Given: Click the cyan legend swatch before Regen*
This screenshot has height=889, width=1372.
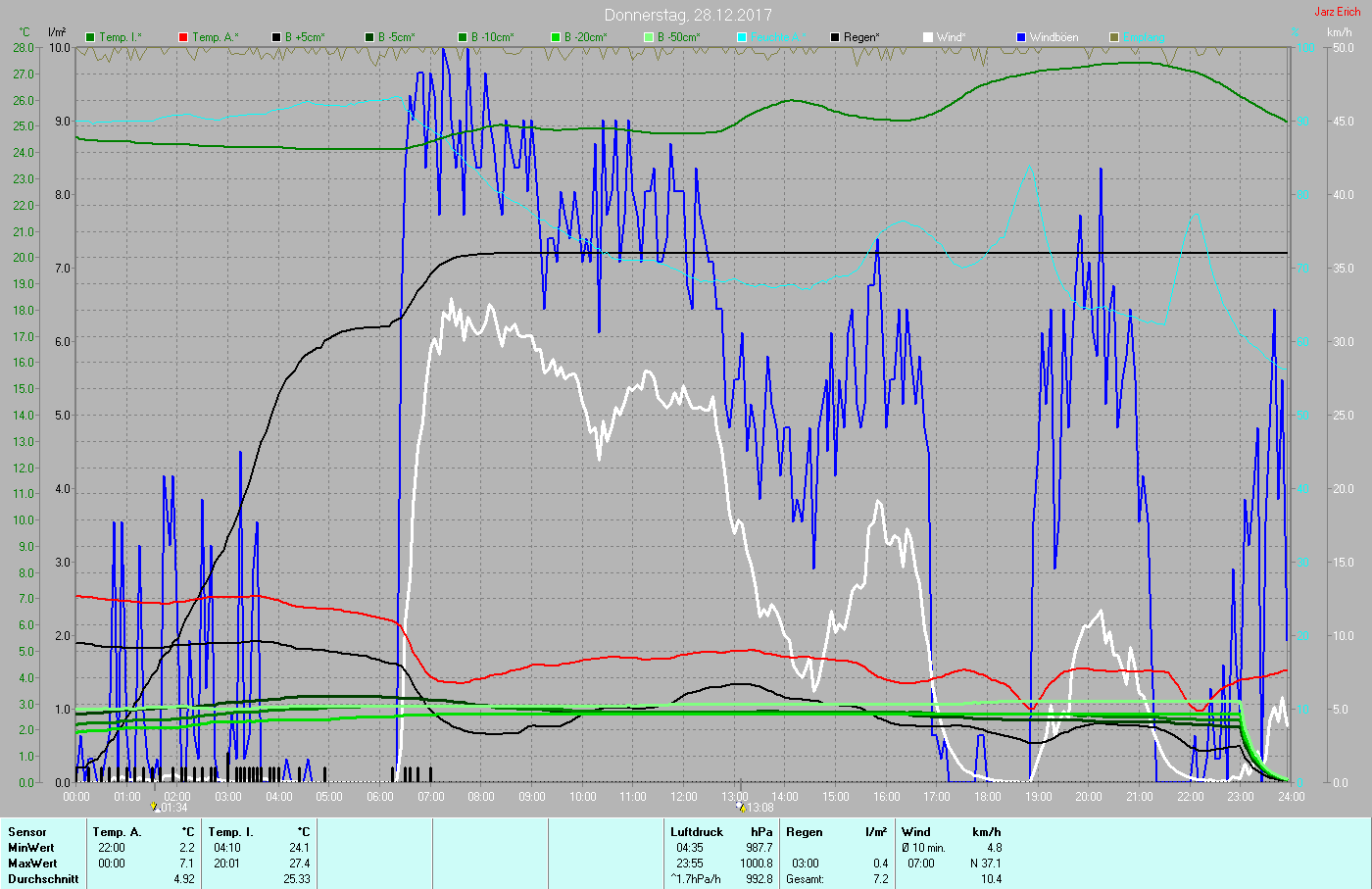Looking at the screenshot, I should pyautogui.click(x=742, y=37).
